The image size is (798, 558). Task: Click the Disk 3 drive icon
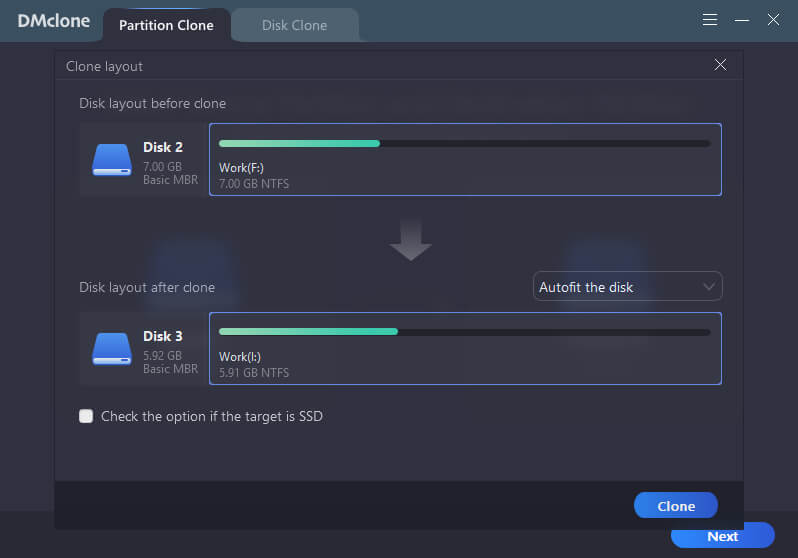112,348
